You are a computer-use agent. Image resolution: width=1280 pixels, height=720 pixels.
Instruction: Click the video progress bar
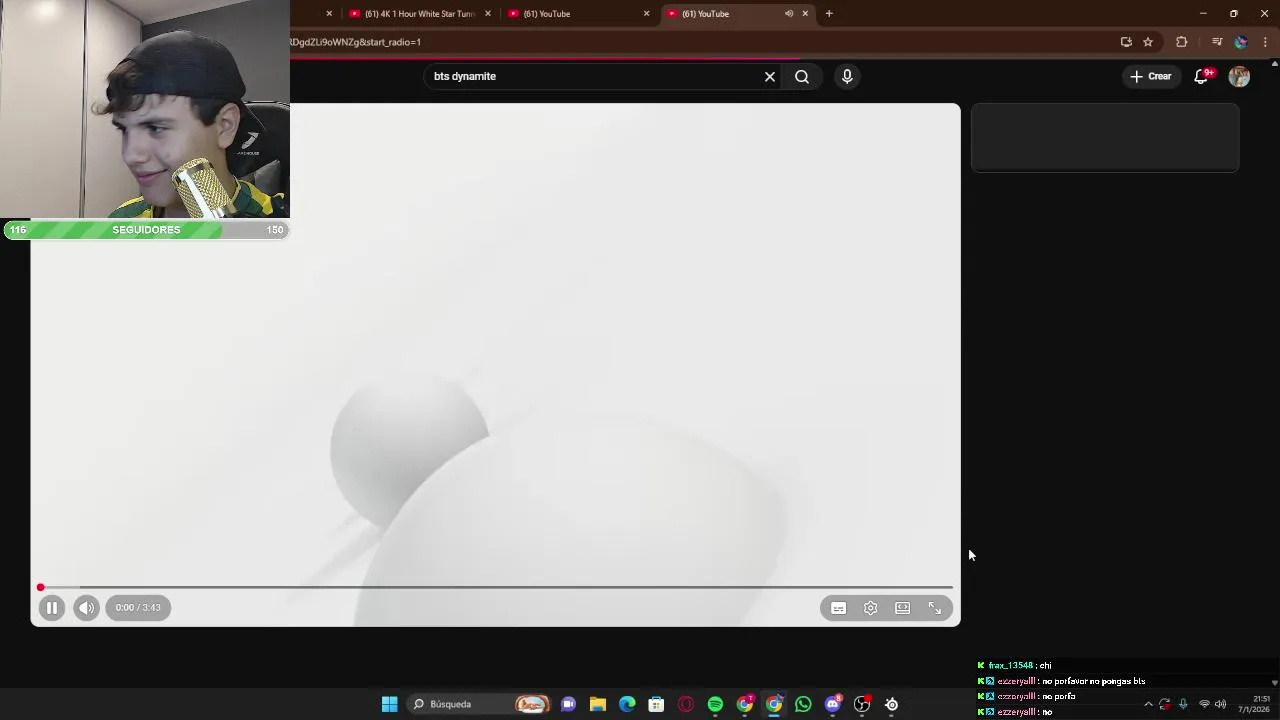coord(496,587)
